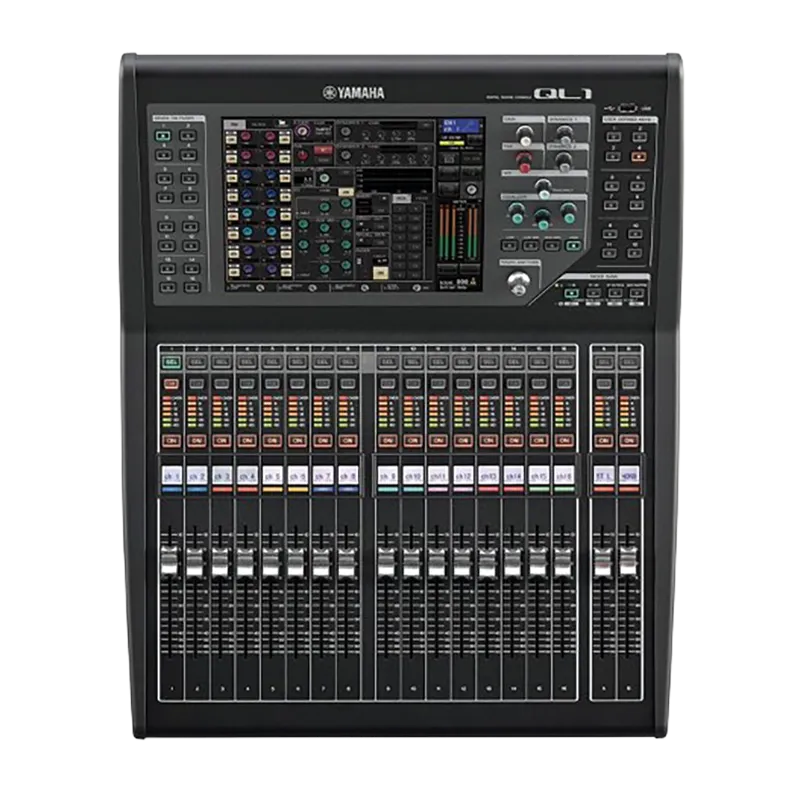The width and height of the screenshot is (800, 798).
Task: Mute ch 6 using its ON key
Action: (297, 440)
